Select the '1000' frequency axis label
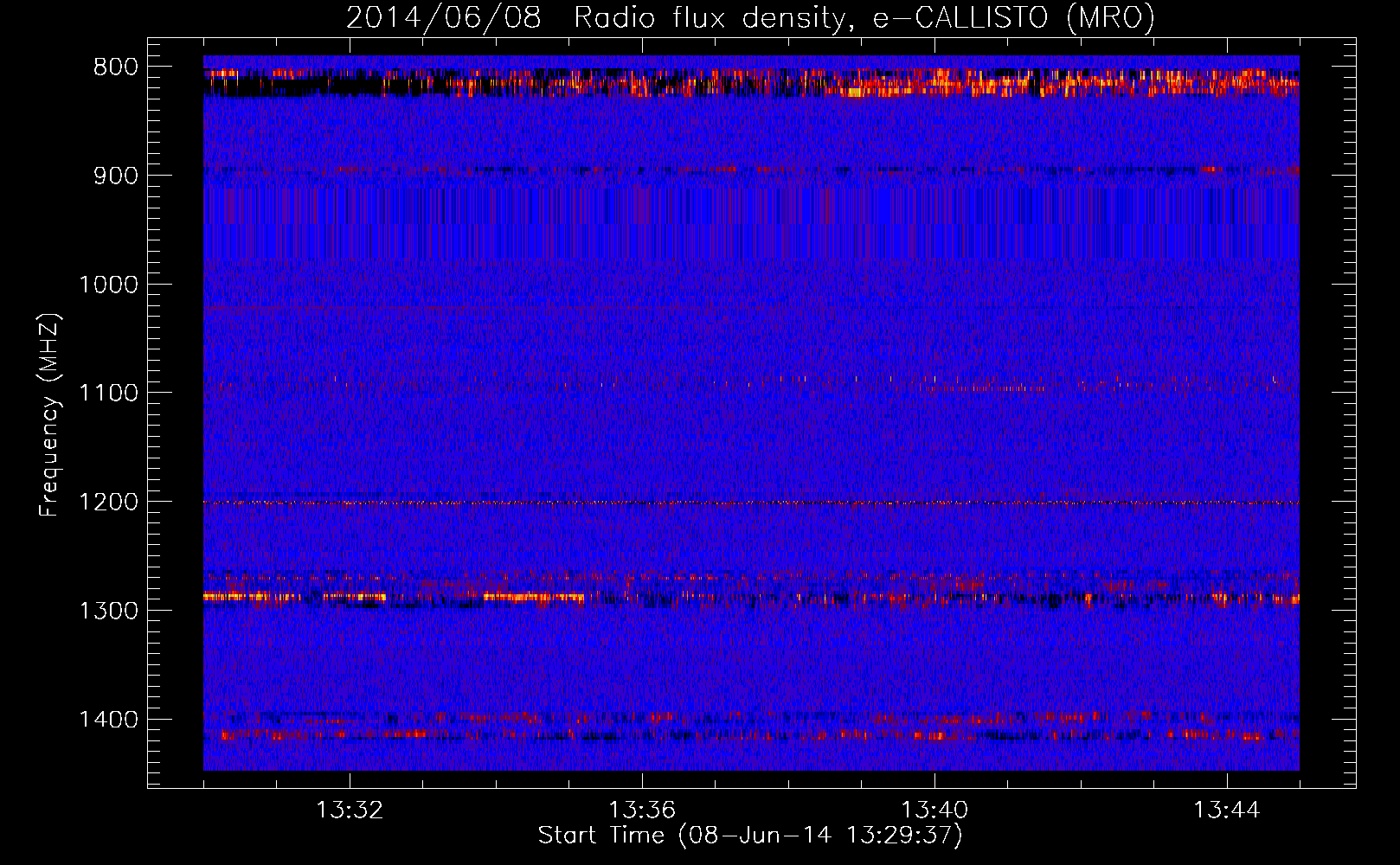Image resolution: width=1400 pixels, height=865 pixels. [109, 285]
